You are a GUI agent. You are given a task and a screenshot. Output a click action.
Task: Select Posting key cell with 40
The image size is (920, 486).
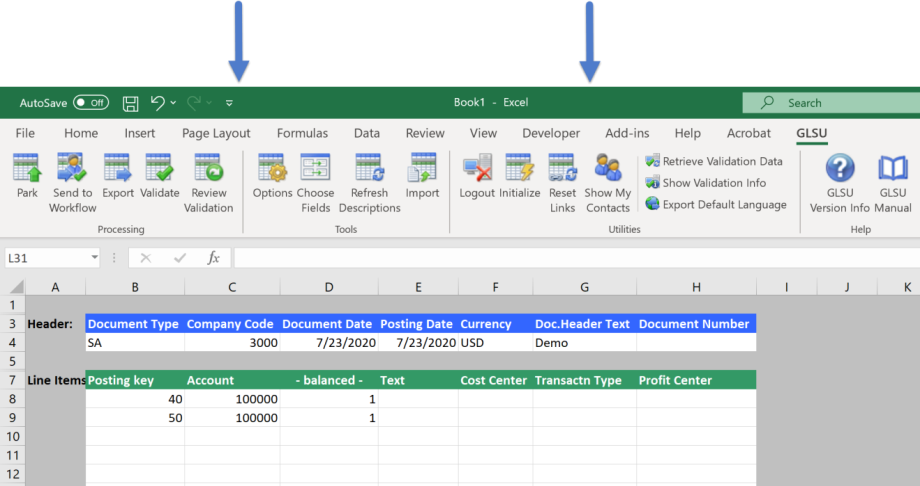[135, 399]
